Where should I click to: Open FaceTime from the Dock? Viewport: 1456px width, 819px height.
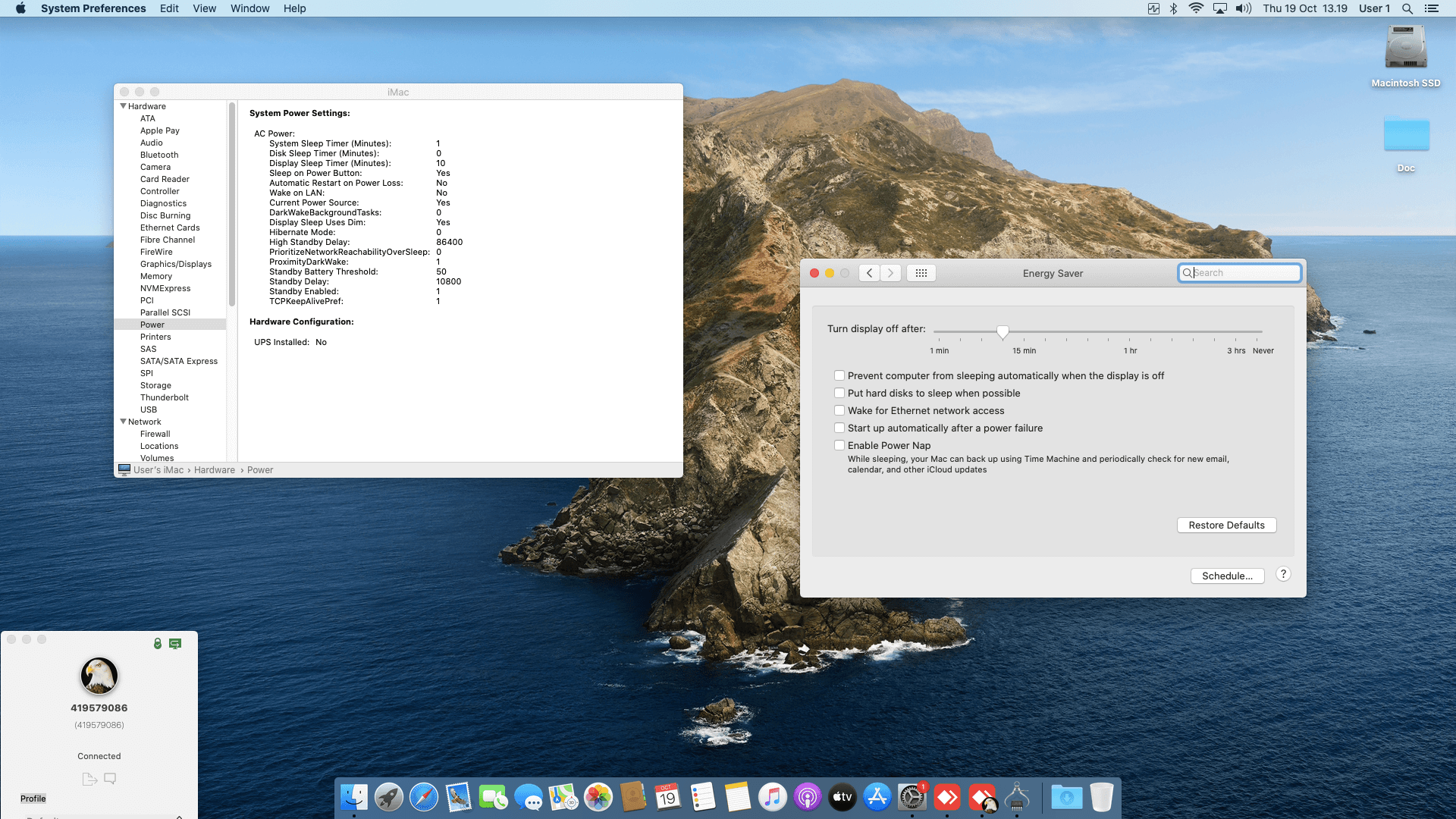pos(494,797)
